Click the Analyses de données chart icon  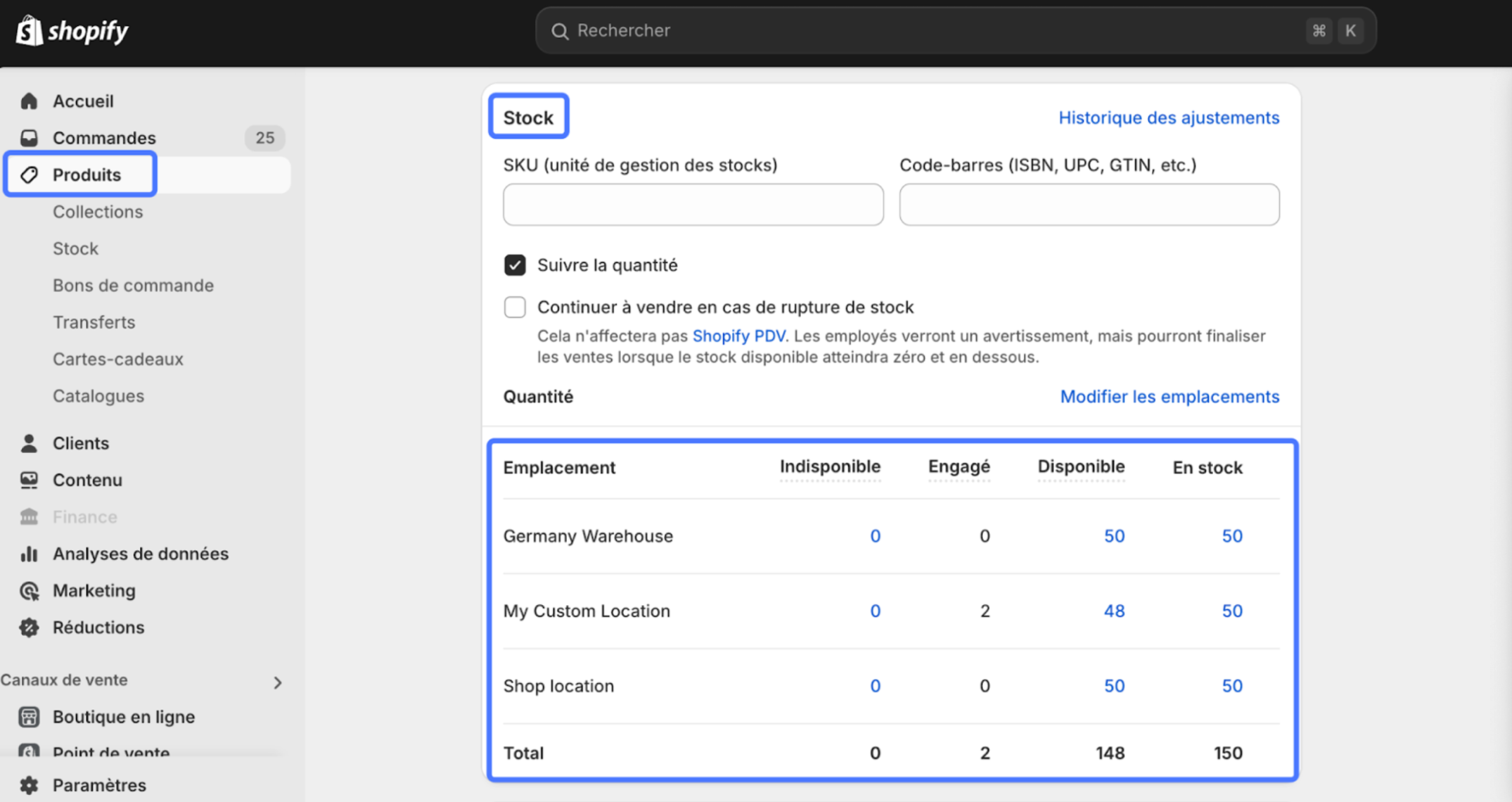pos(29,554)
